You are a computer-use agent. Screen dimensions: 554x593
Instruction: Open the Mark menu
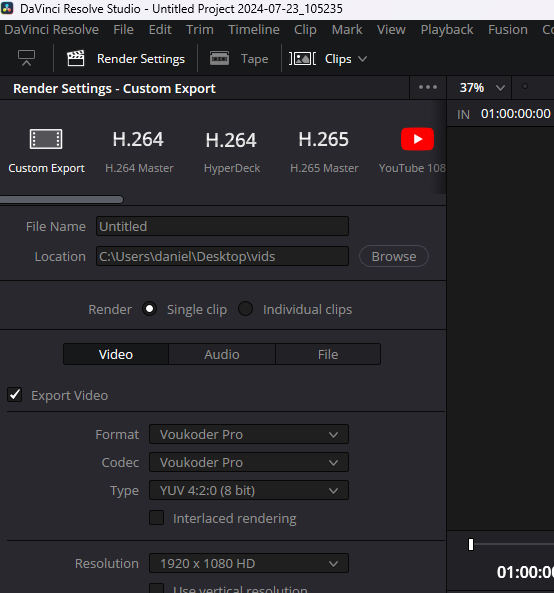347,29
